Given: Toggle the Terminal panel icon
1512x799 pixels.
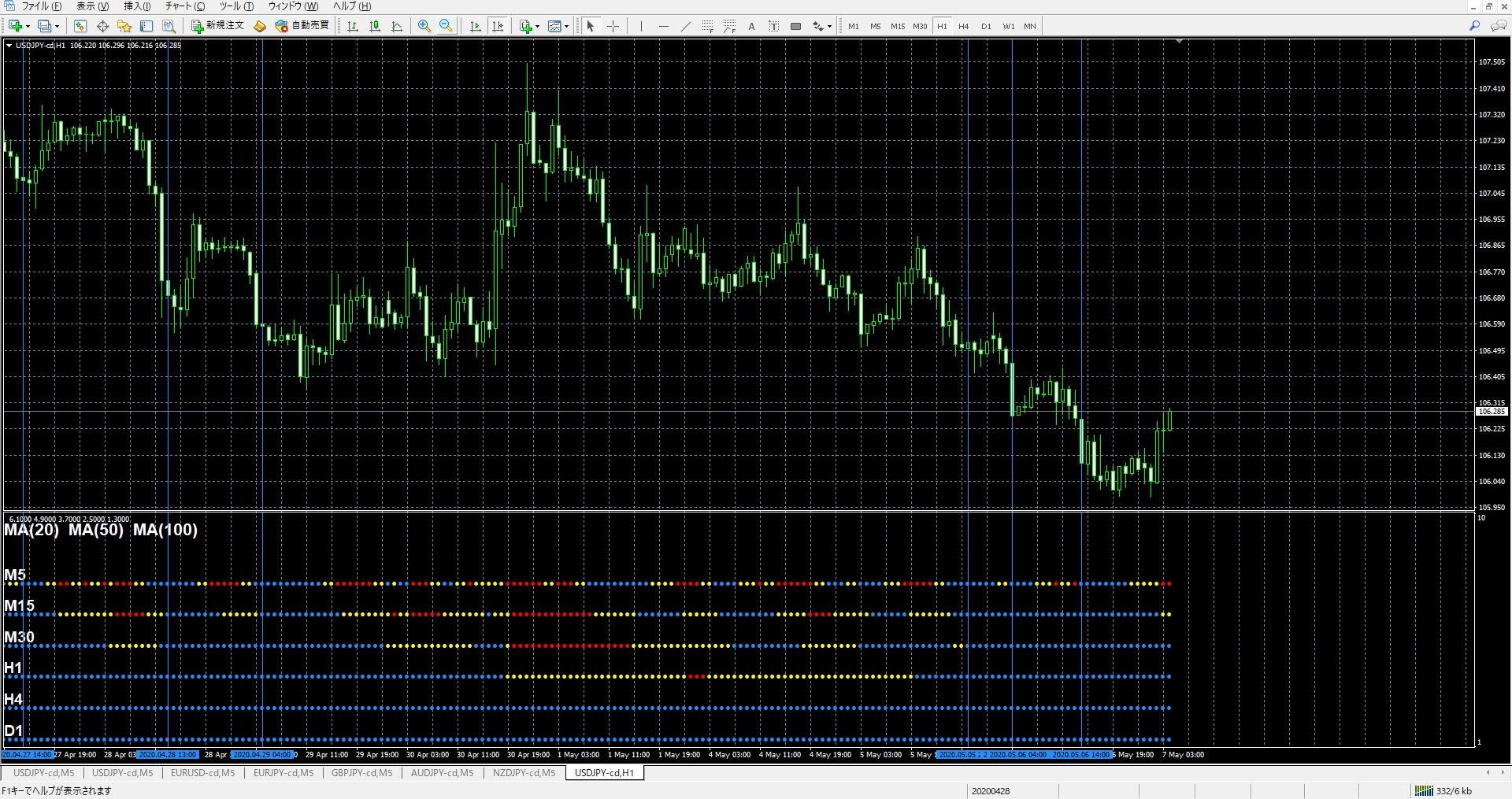Looking at the screenshot, I should (146, 26).
